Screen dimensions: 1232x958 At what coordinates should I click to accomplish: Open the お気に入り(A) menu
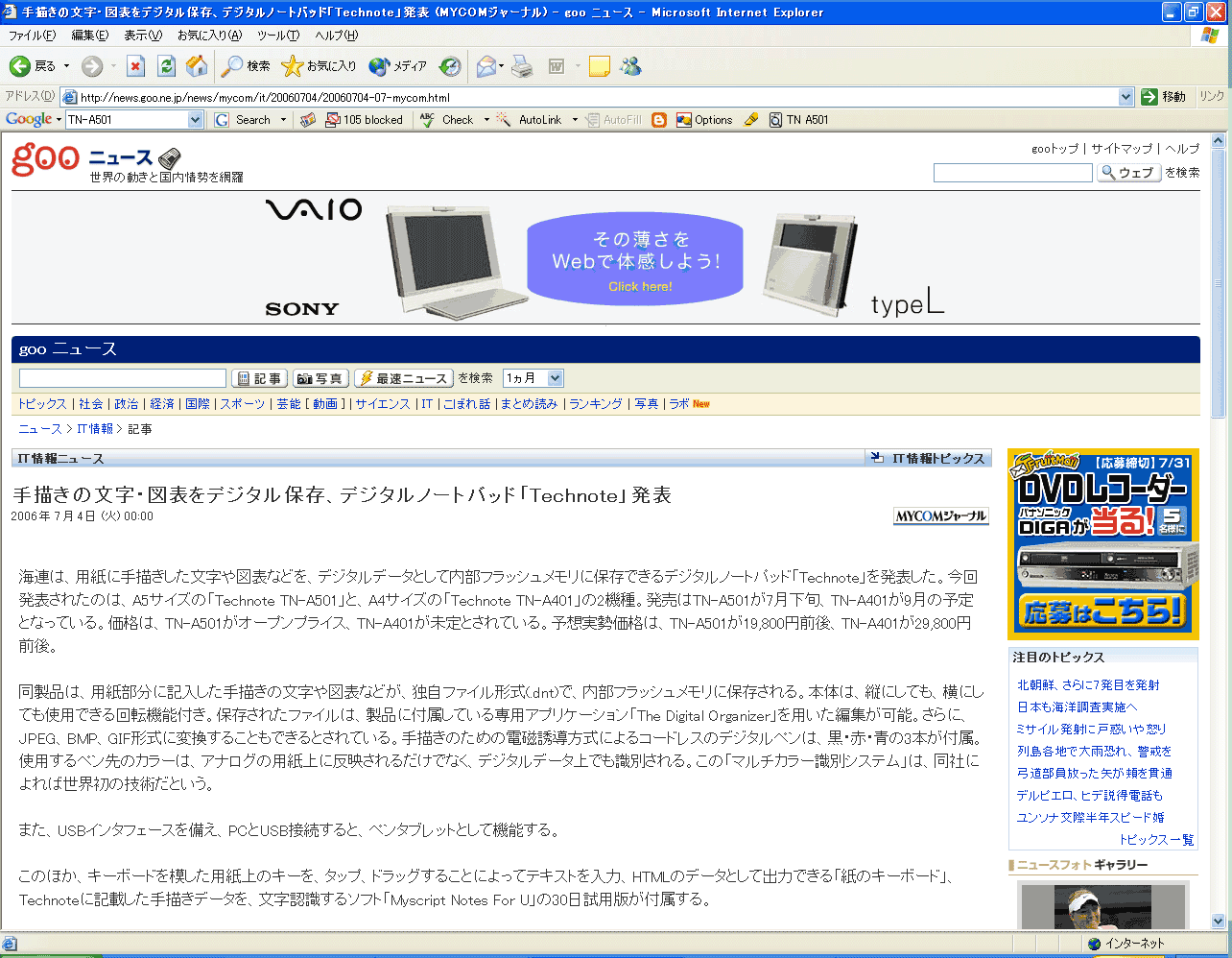pyautogui.click(x=209, y=36)
